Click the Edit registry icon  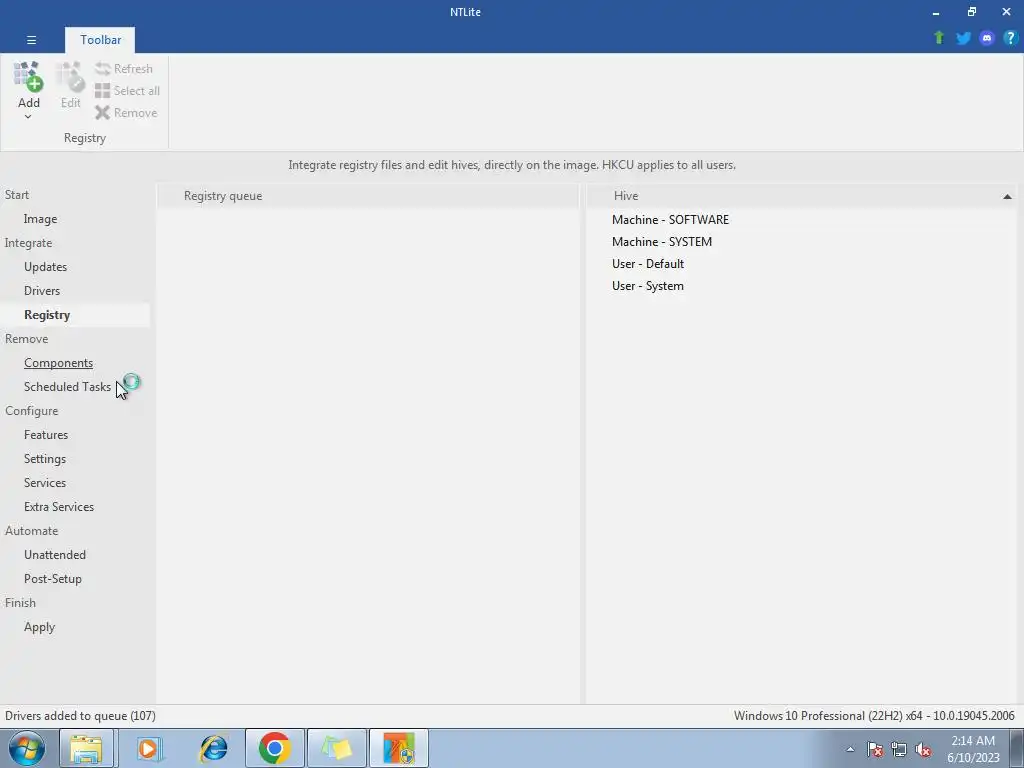pyautogui.click(x=70, y=77)
